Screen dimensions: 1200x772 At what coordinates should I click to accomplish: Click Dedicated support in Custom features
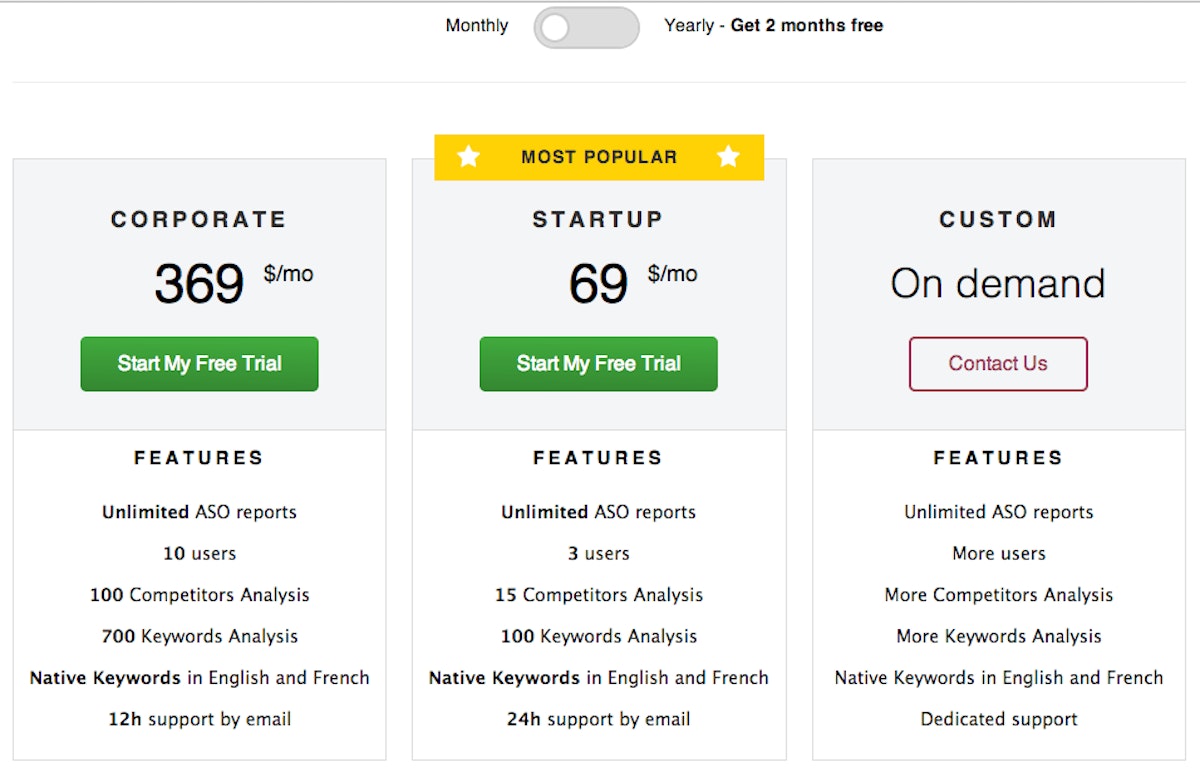[998, 719]
